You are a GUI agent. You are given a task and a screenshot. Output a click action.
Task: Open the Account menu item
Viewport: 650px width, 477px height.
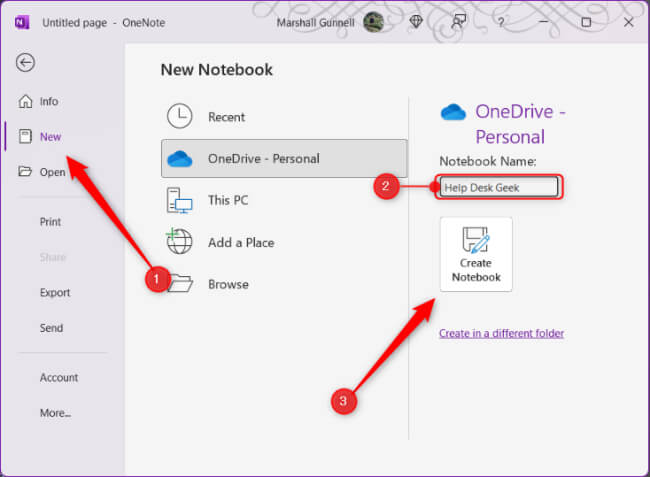click(x=59, y=378)
